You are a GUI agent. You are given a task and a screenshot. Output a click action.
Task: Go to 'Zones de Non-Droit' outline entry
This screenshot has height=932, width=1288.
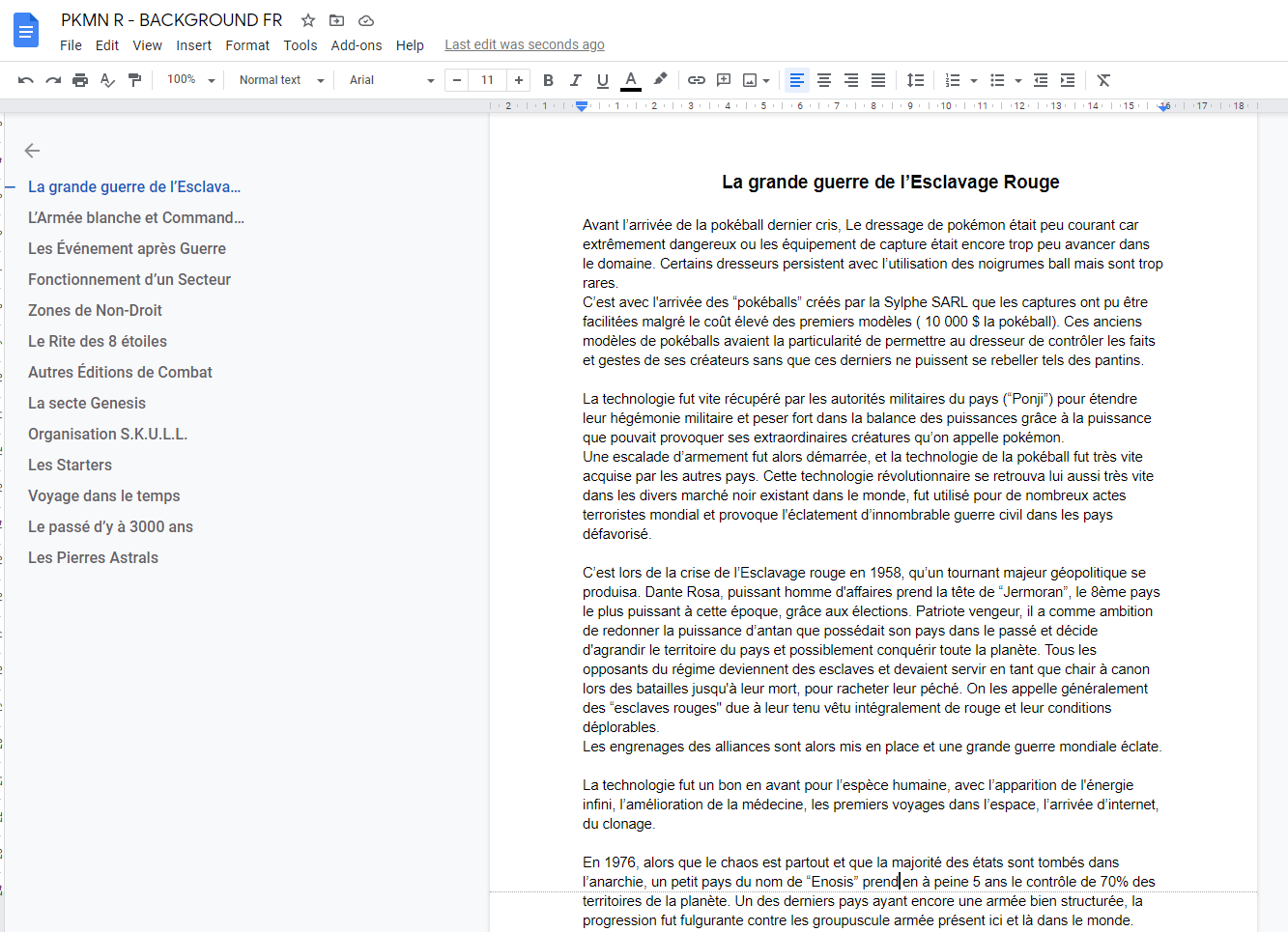coord(95,310)
